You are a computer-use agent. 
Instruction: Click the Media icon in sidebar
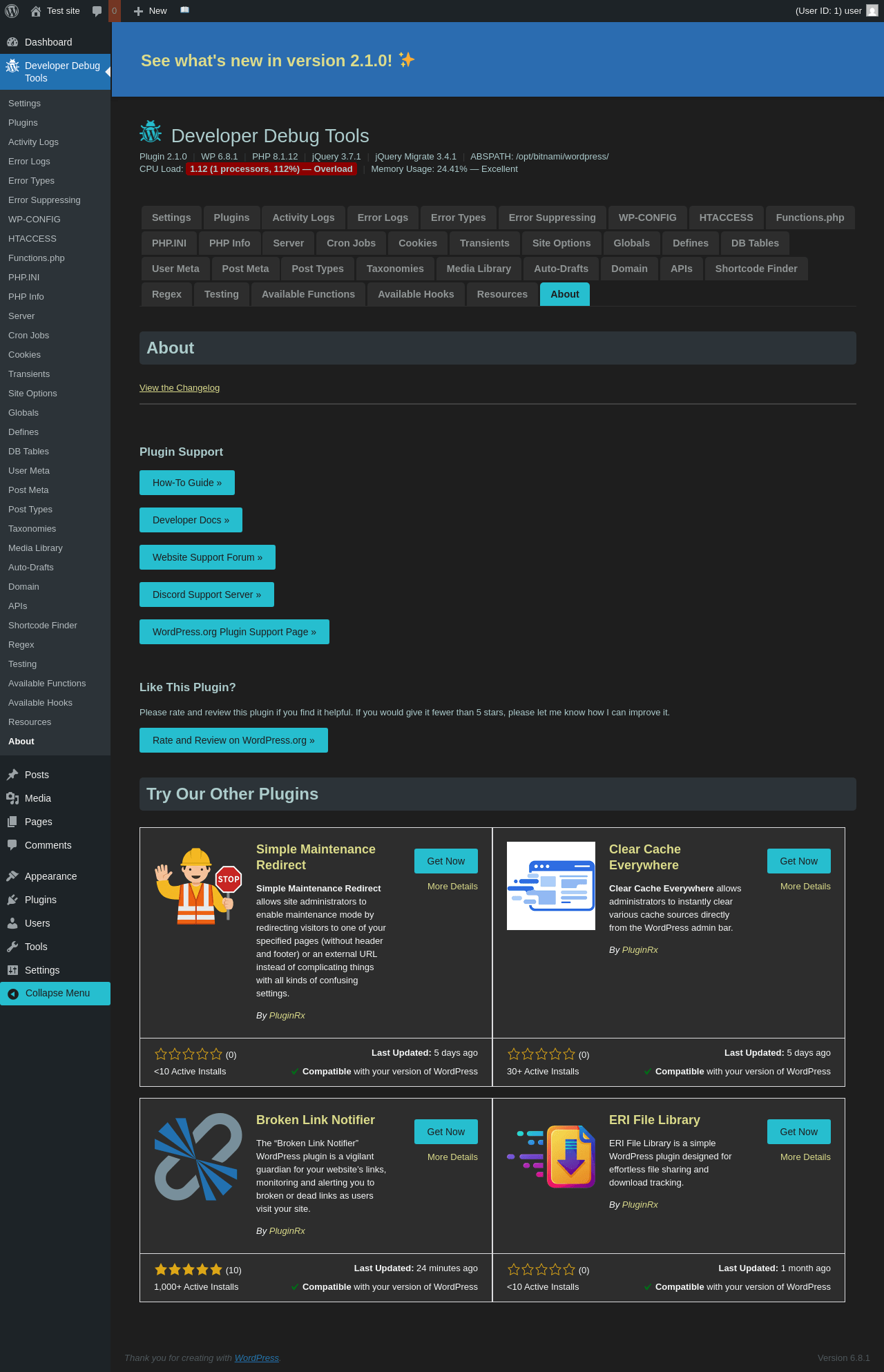(12, 798)
